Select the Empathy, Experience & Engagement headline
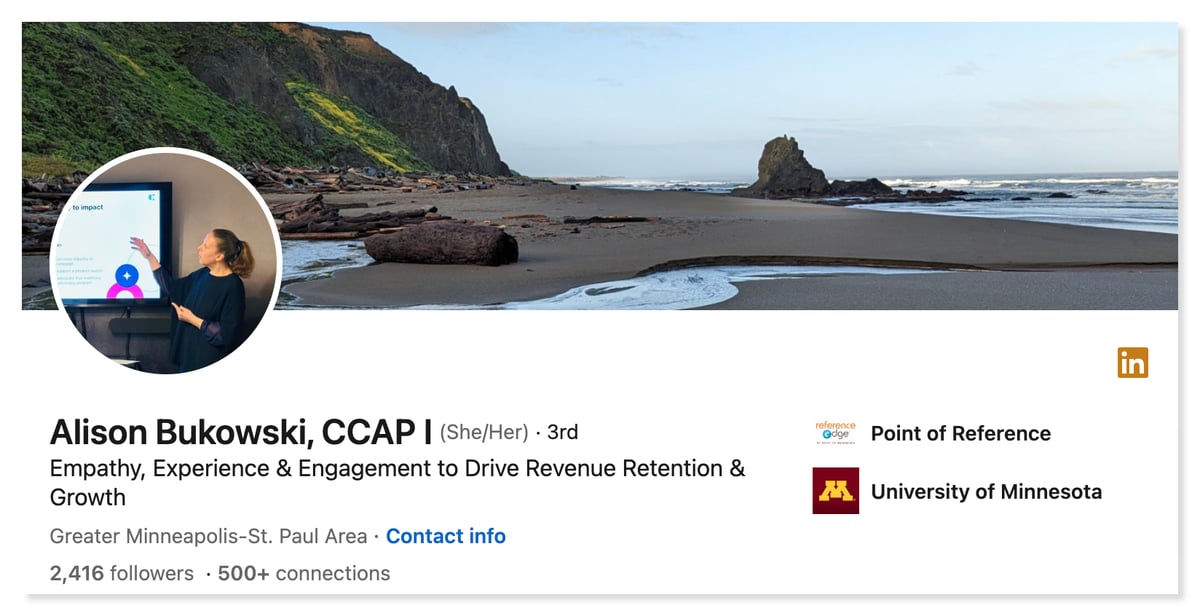1200x616 pixels. [x=398, y=482]
